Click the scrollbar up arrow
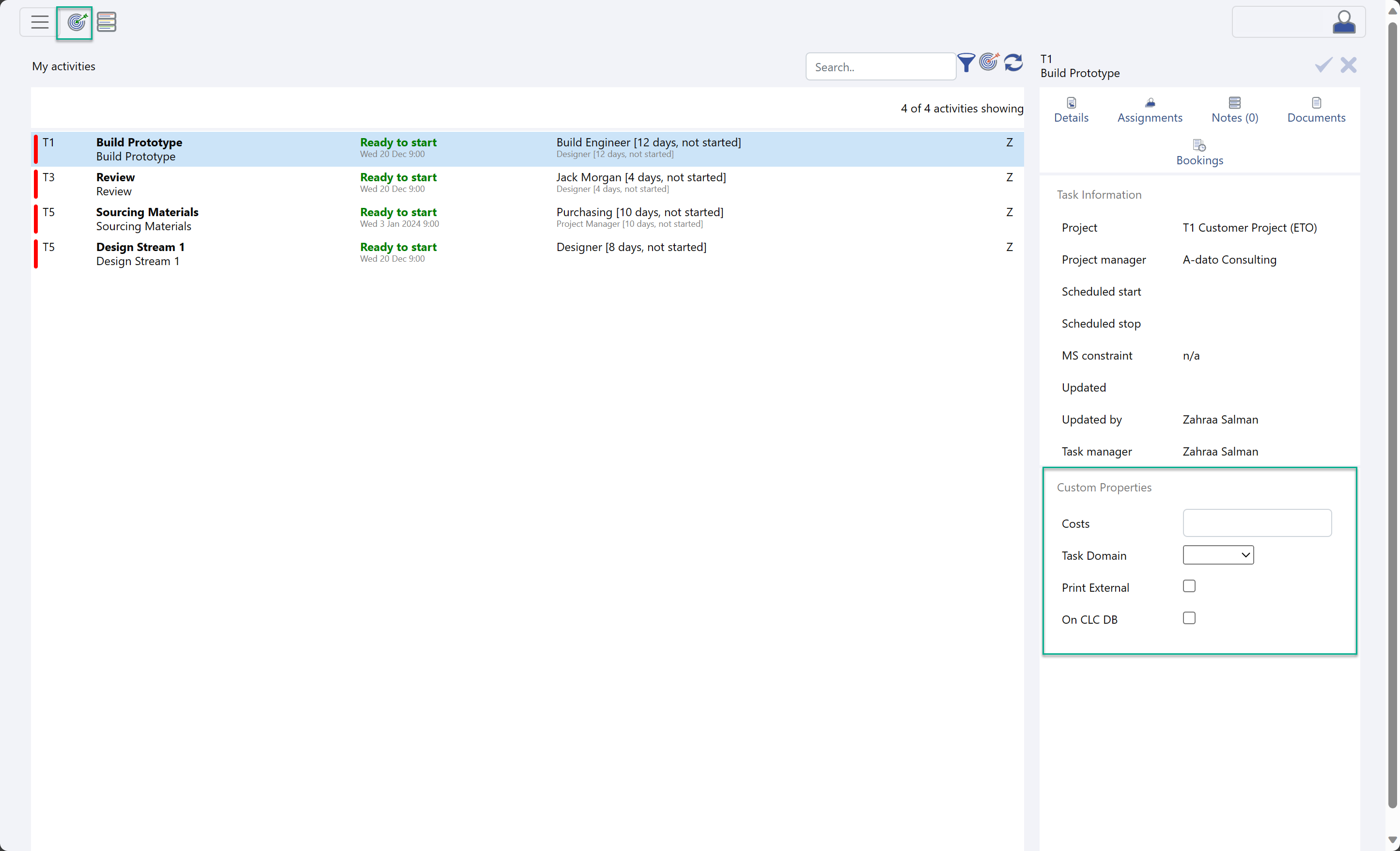Viewport: 1400px width, 851px height. point(1392,11)
